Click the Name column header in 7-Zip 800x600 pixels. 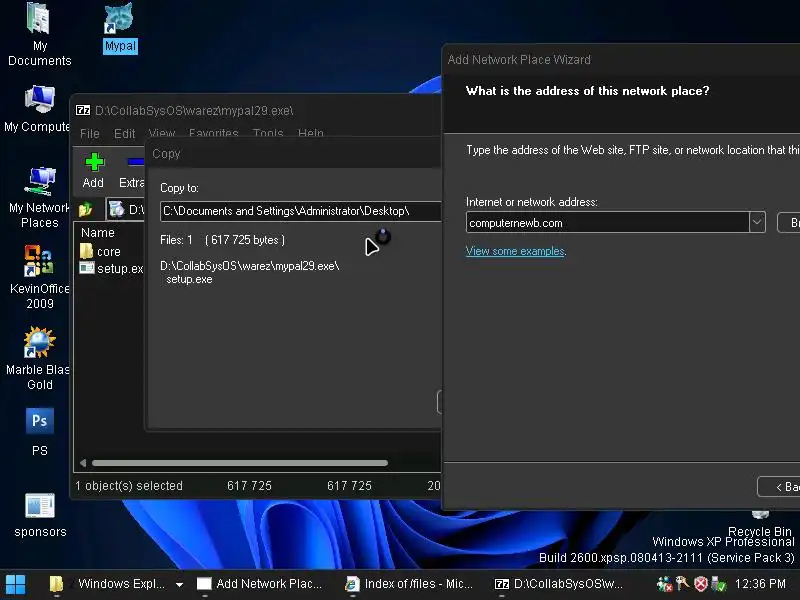(x=98, y=233)
